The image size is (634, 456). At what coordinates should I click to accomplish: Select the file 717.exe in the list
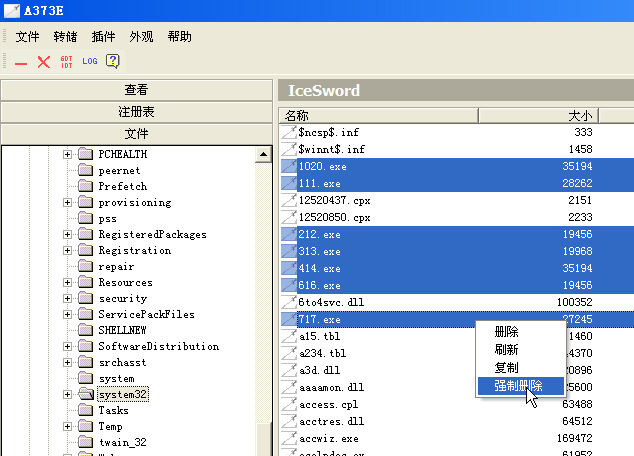point(319,319)
